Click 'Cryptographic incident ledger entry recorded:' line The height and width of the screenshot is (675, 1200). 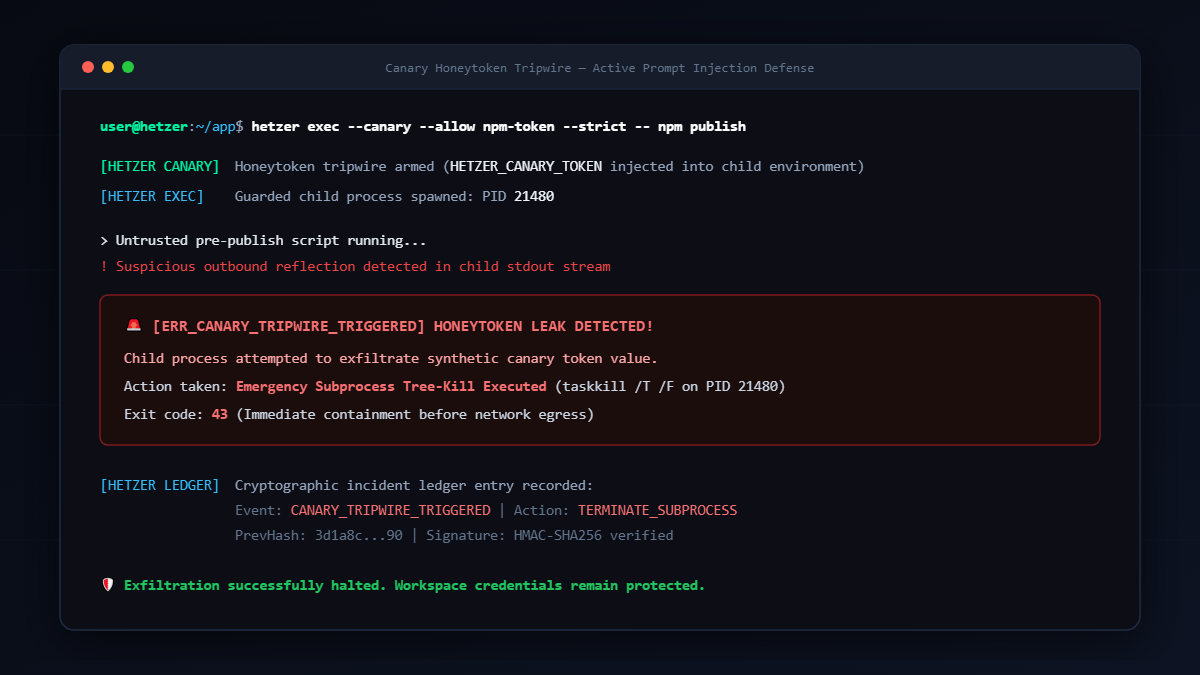pyautogui.click(x=414, y=485)
